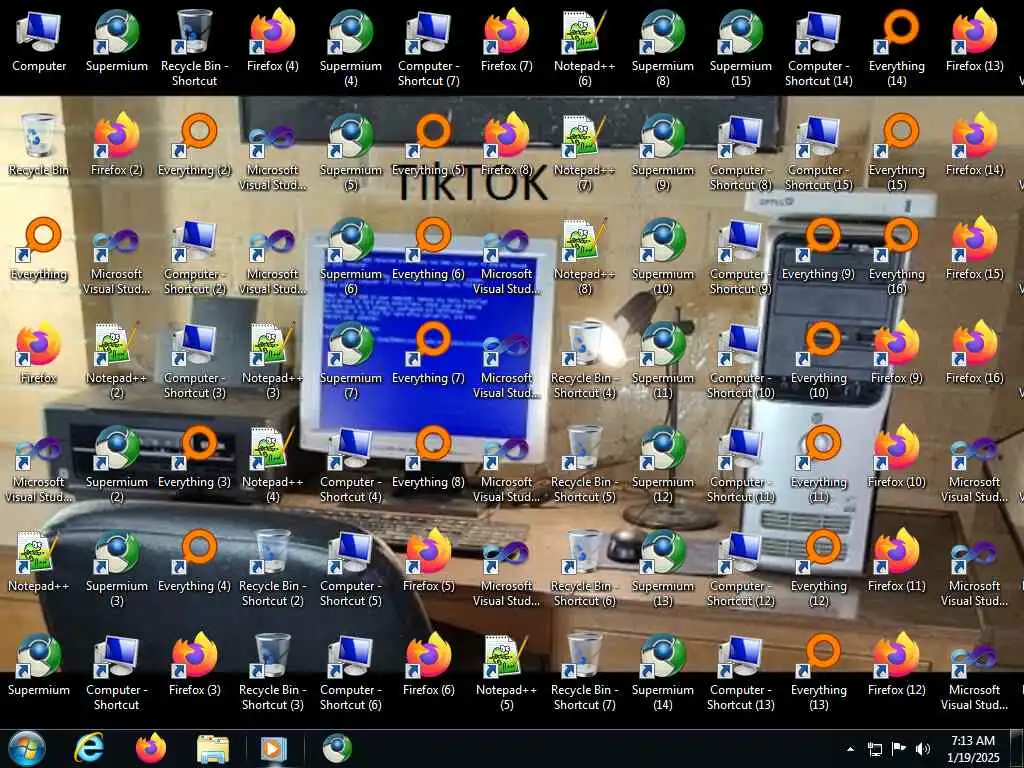Select Everything (4) shortcut
Image resolution: width=1024 pixels, height=768 pixels.
pyautogui.click(x=195, y=560)
